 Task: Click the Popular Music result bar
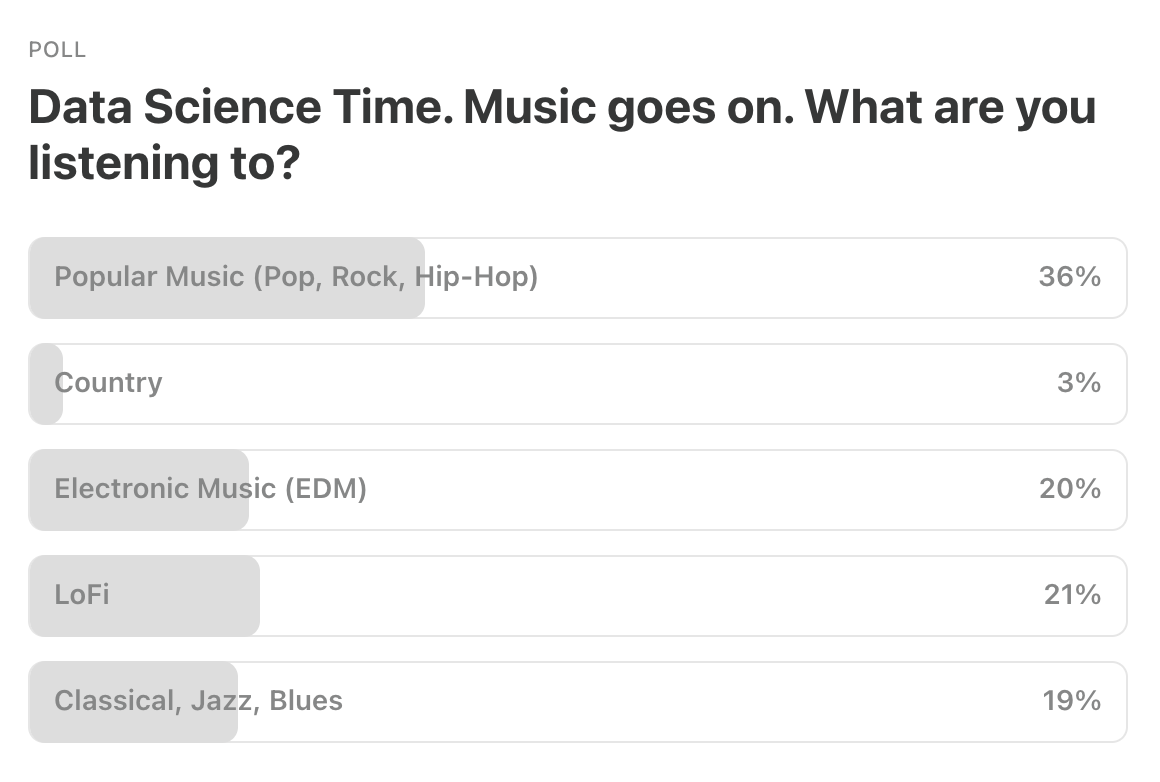[x=225, y=277]
